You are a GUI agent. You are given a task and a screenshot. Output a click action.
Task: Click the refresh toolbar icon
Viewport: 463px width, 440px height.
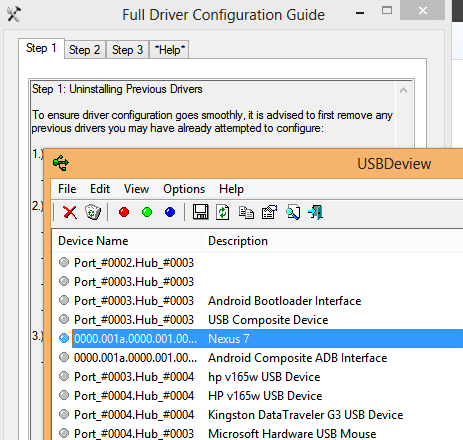pyautogui.click(x=223, y=212)
